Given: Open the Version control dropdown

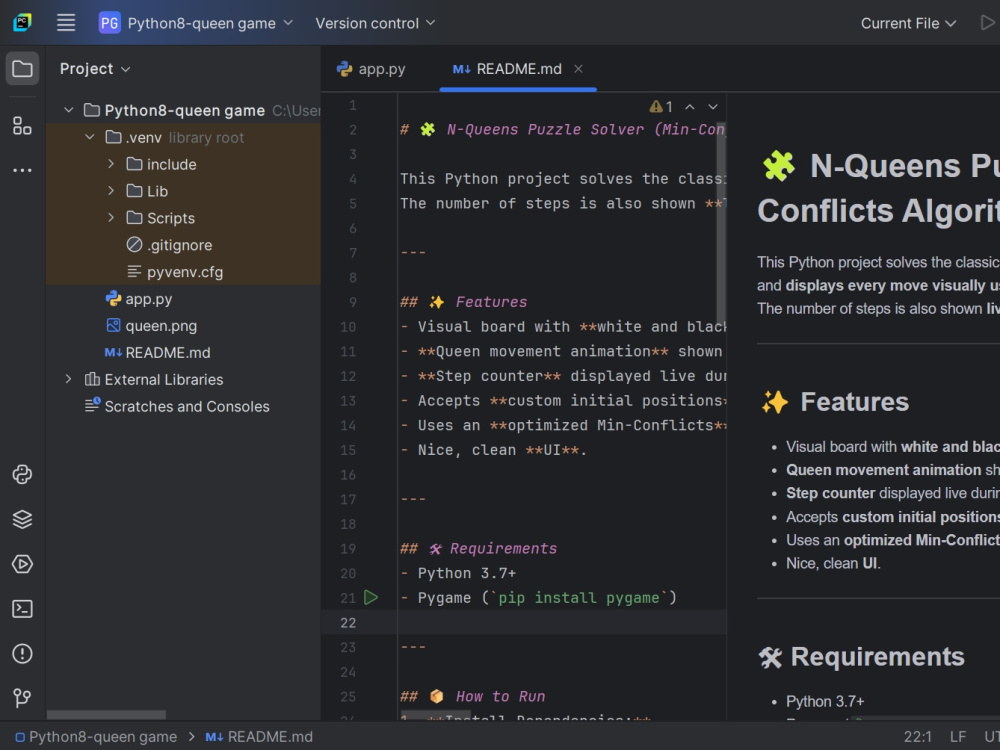Looking at the screenshot, I should (x=375, y=24).
